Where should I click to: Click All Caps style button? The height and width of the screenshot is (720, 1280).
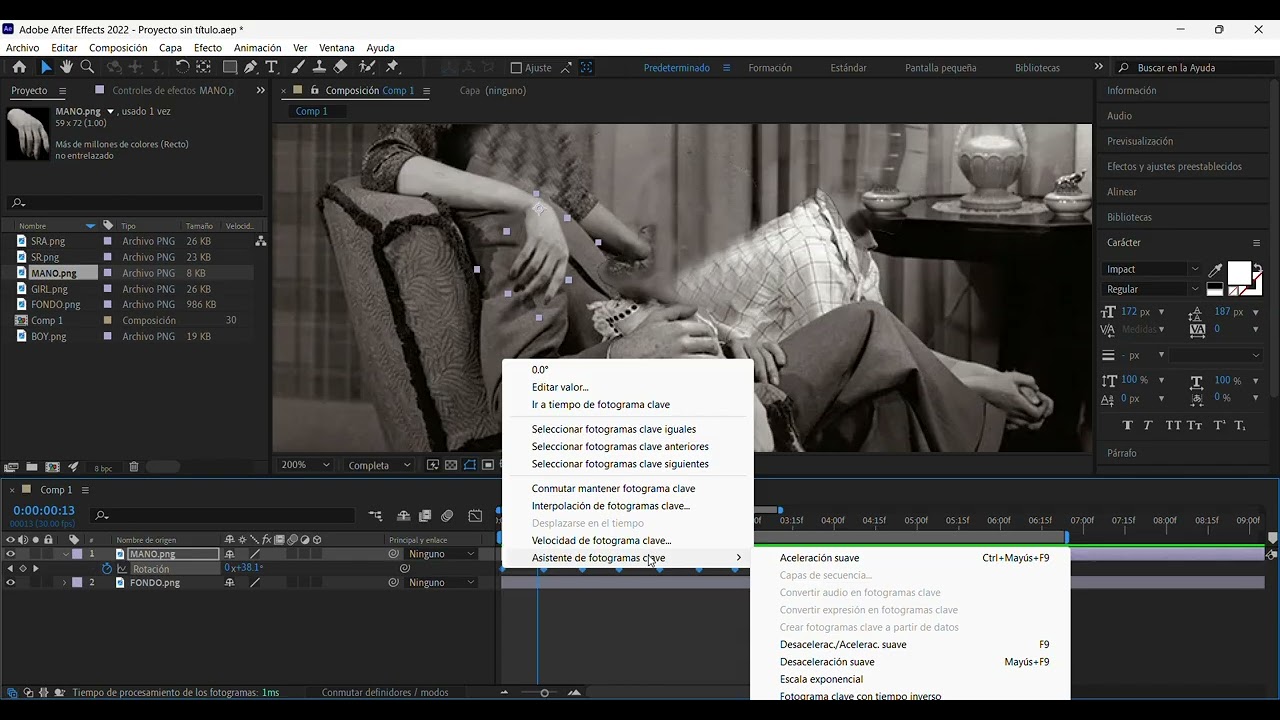point(1173,425)
